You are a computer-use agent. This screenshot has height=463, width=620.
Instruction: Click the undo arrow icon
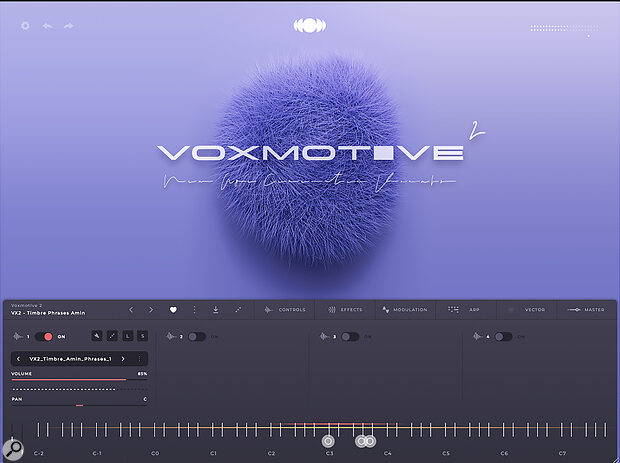point(47,26)
